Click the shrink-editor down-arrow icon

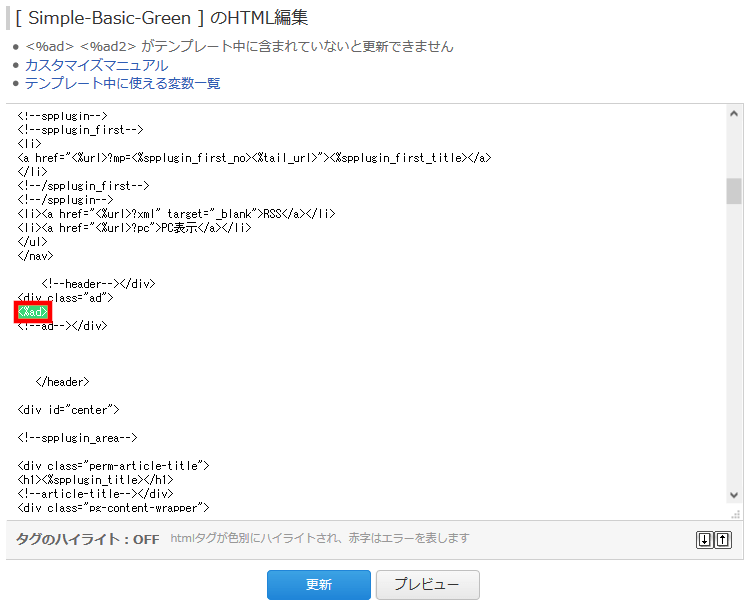pos(705,540)
